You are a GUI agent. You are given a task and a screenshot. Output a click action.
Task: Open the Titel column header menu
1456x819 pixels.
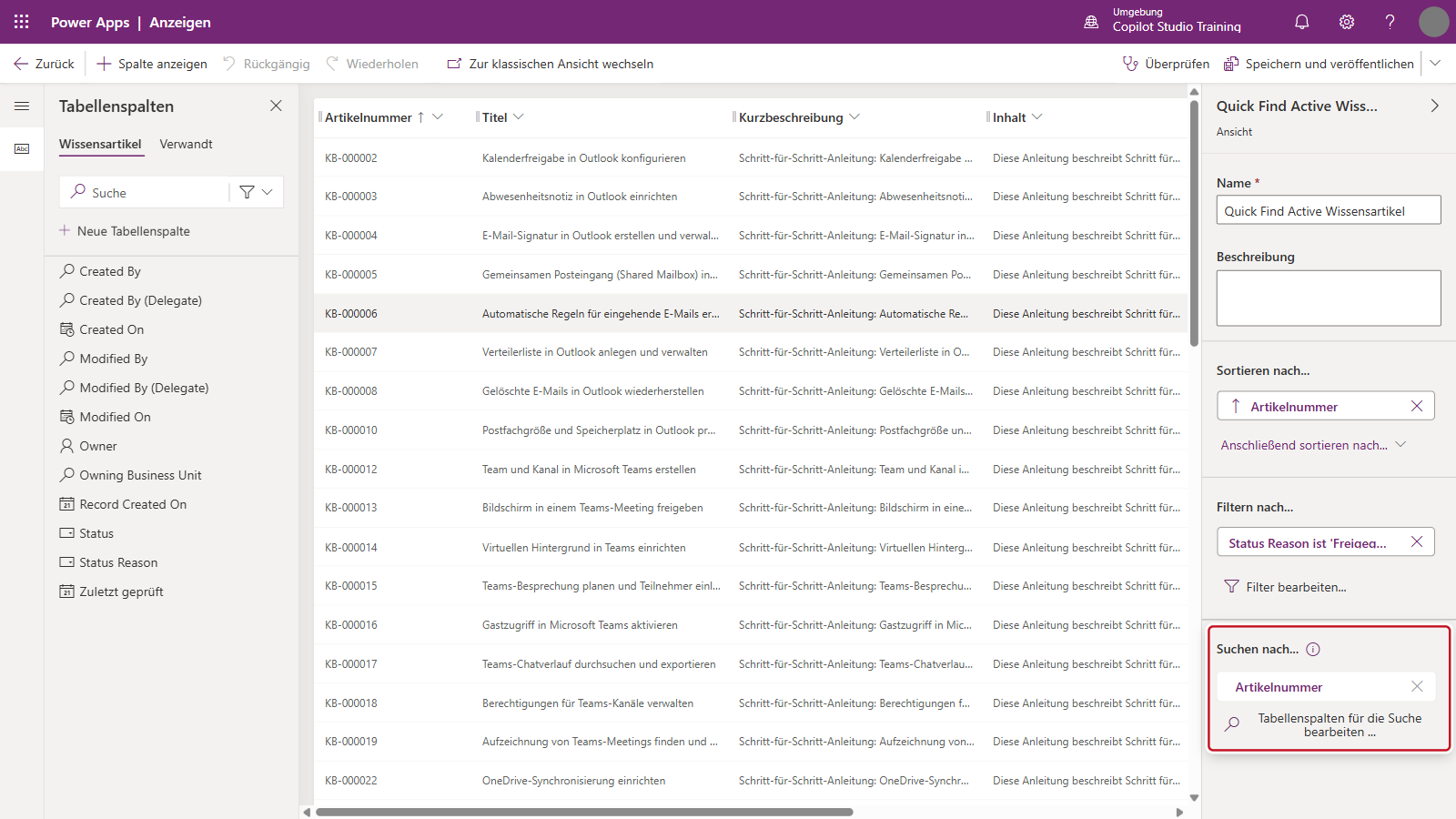[x=519, y=116]
